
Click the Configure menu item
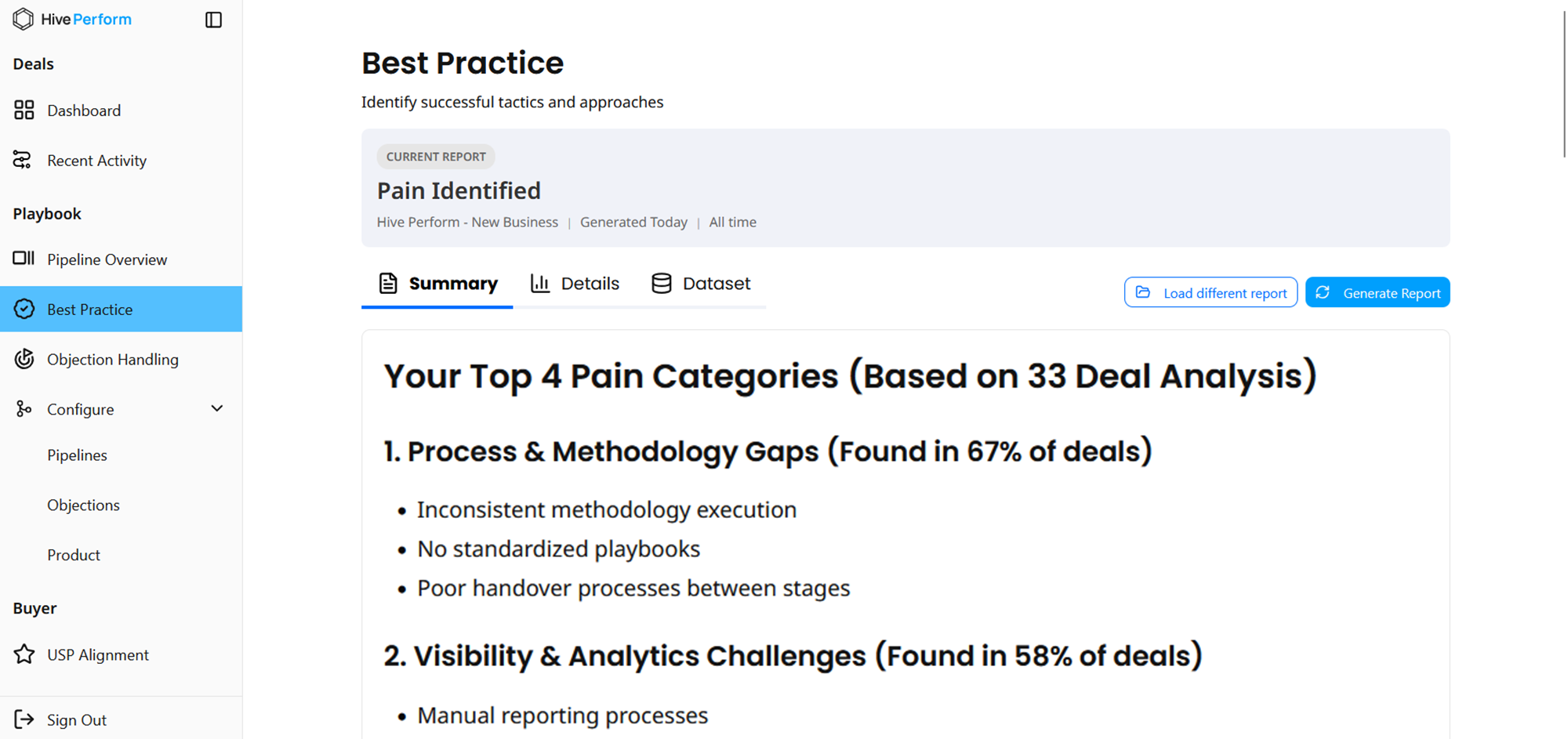point(80,409)
